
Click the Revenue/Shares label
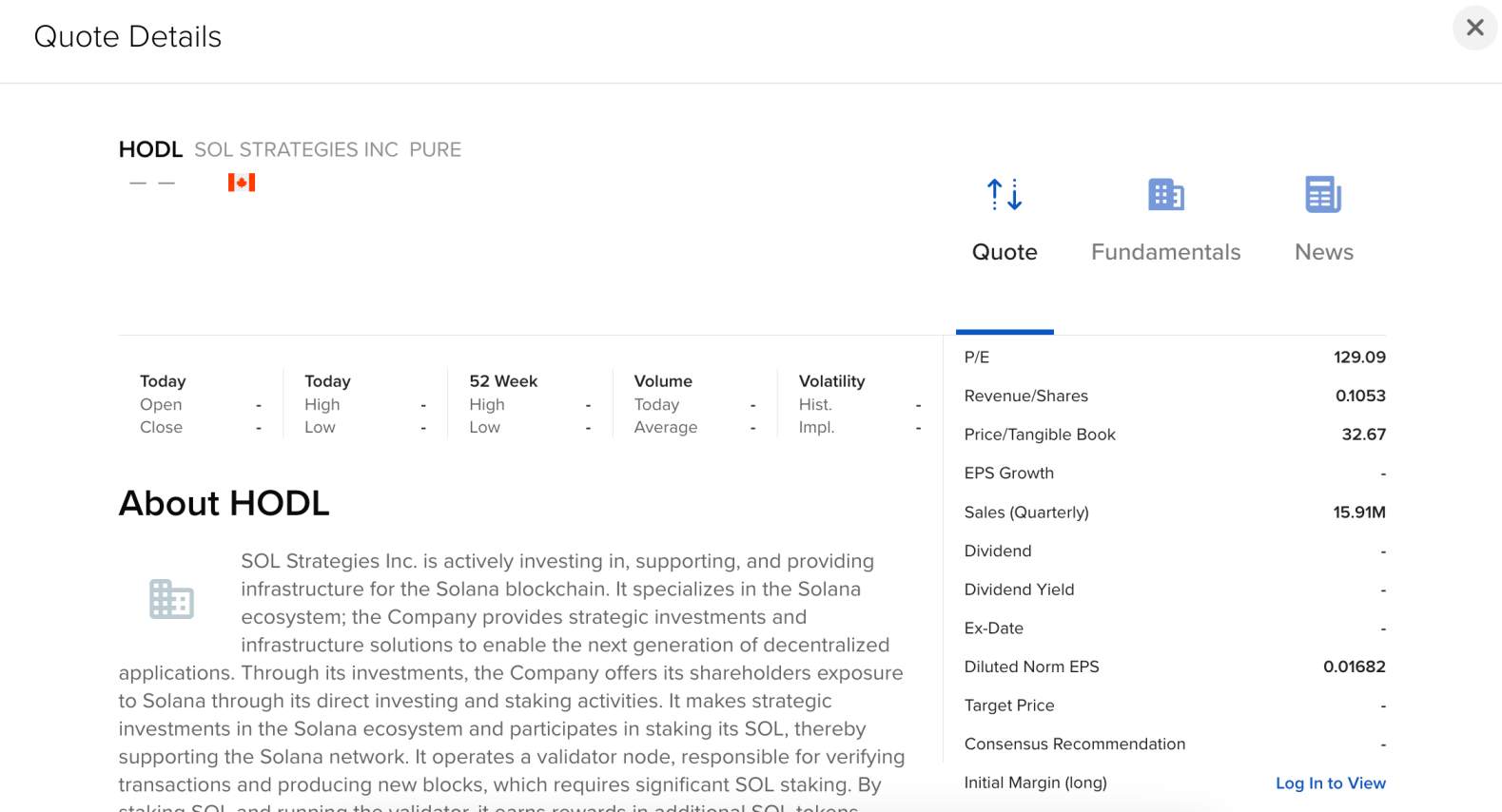1025,396
